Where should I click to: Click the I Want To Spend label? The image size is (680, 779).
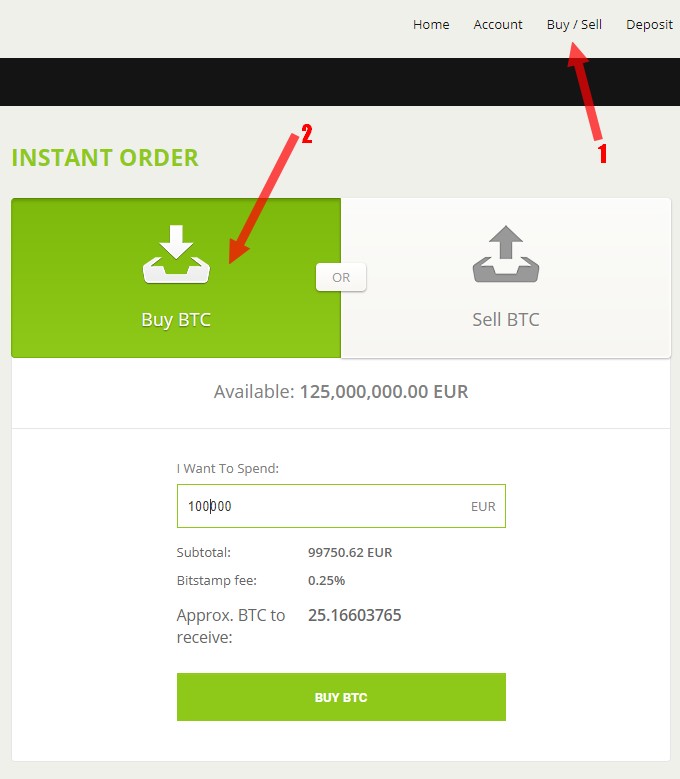click(227, 468)
